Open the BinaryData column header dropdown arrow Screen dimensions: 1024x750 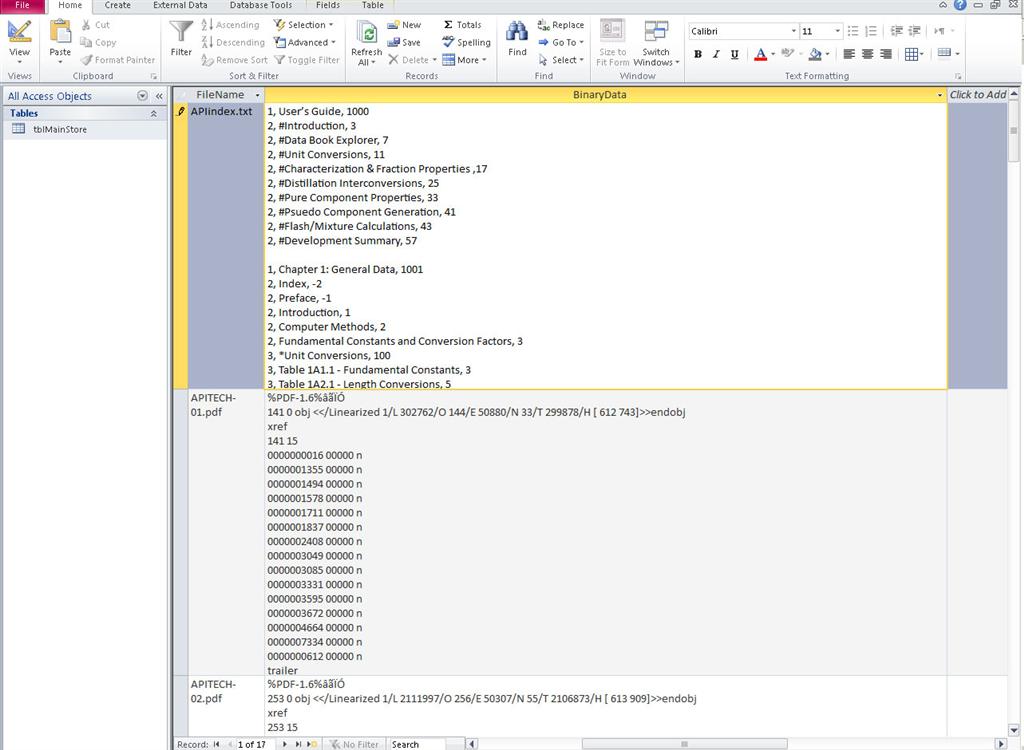click(940, 95)
